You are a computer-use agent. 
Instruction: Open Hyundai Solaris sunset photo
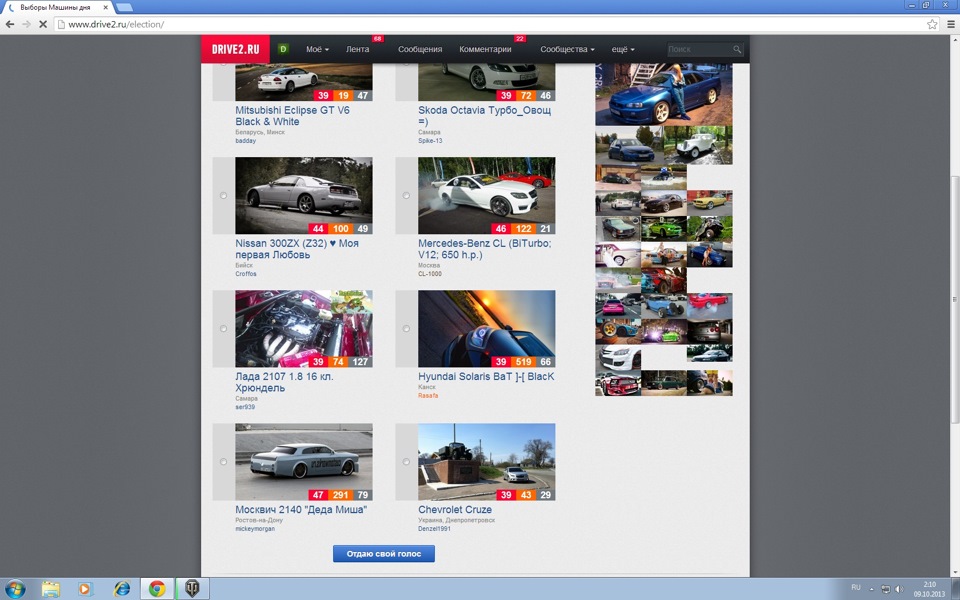click(487, 329)
